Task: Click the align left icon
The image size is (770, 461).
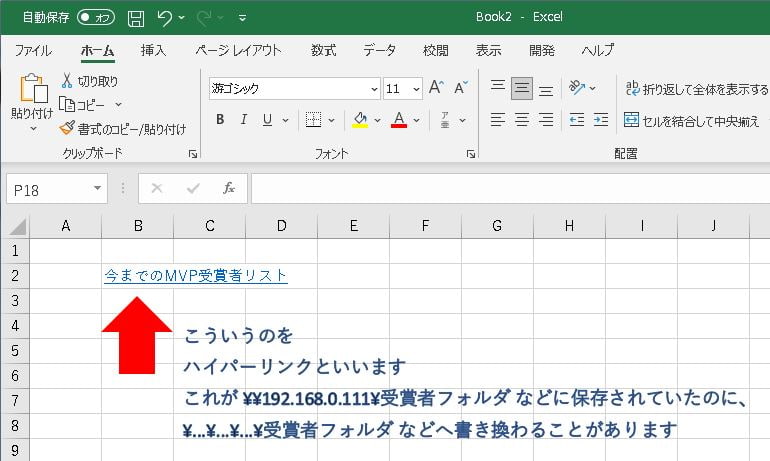Action: coord(497,119)
